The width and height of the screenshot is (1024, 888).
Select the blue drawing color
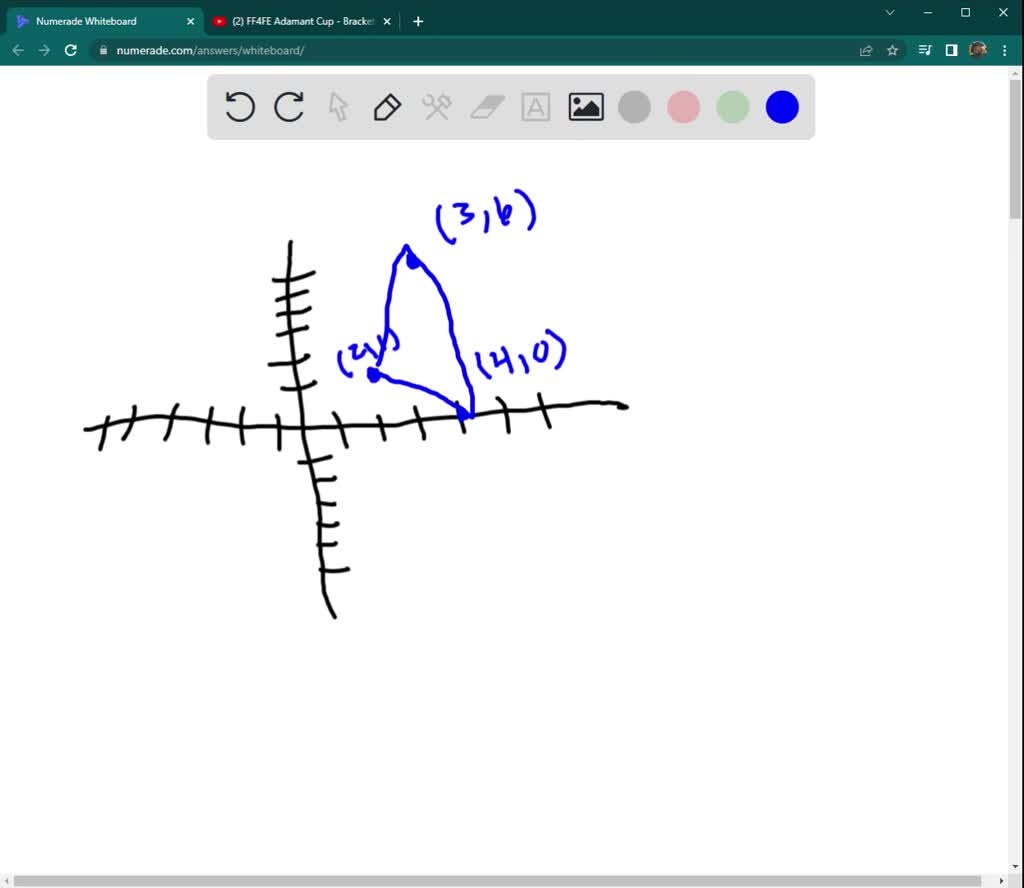[782, 107]
